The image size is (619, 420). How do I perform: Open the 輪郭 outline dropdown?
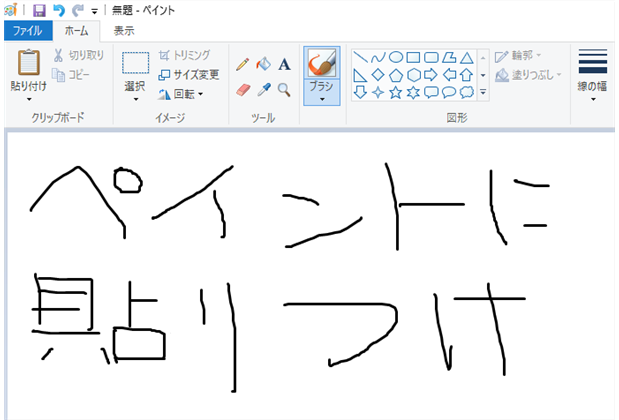pos(518,56)
